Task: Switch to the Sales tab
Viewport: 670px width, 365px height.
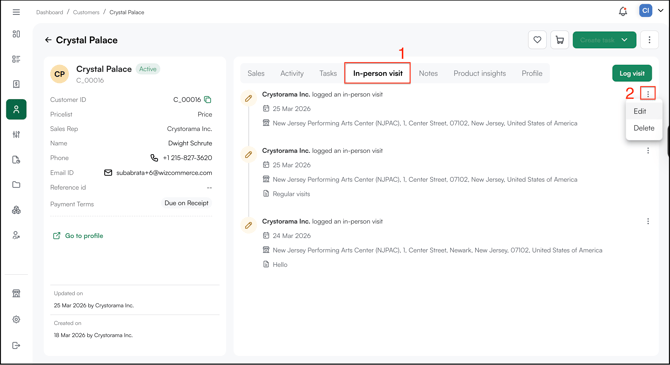Action: point(256,74)
